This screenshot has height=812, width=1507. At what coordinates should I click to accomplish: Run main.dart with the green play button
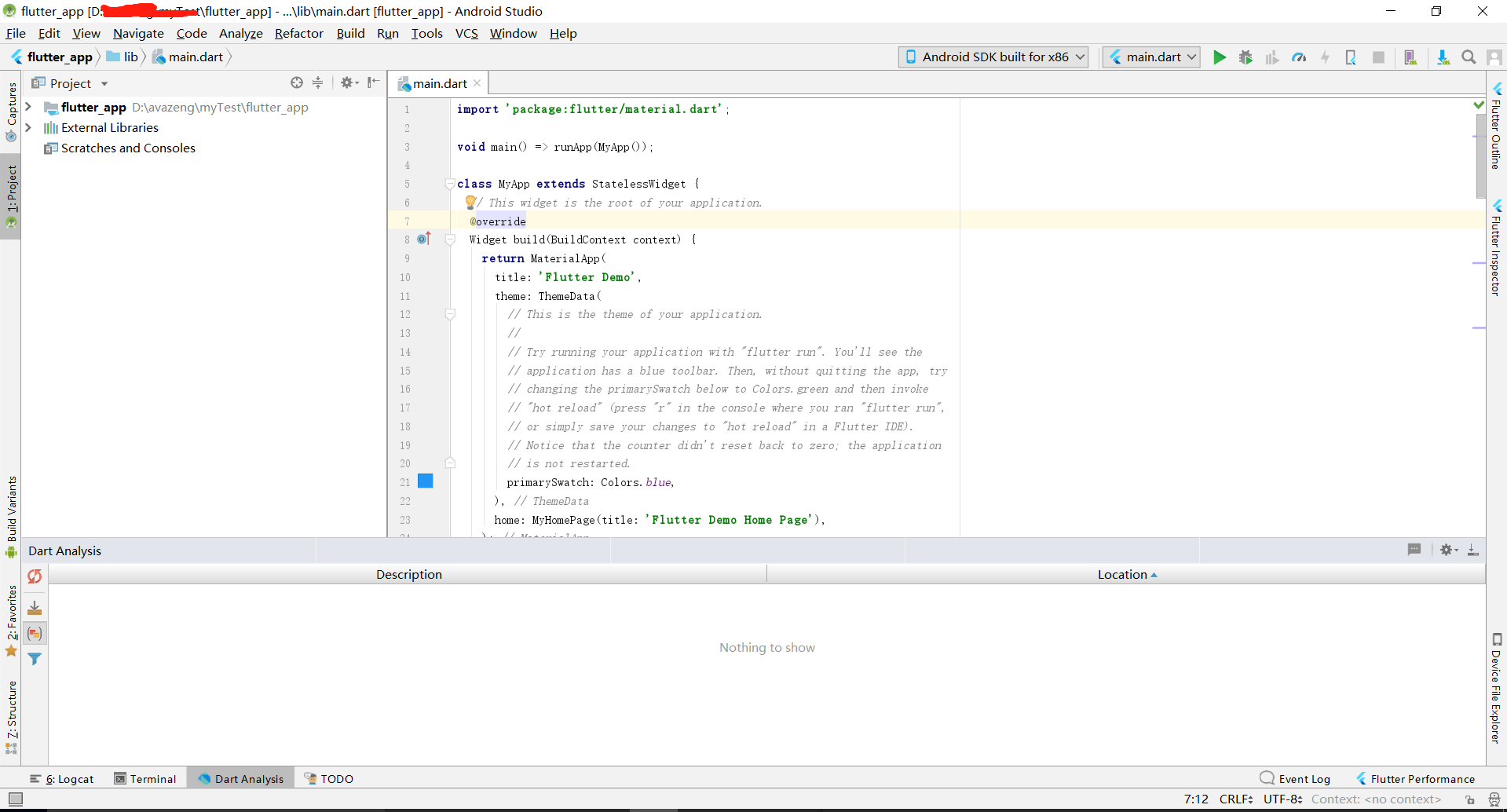1219,57
